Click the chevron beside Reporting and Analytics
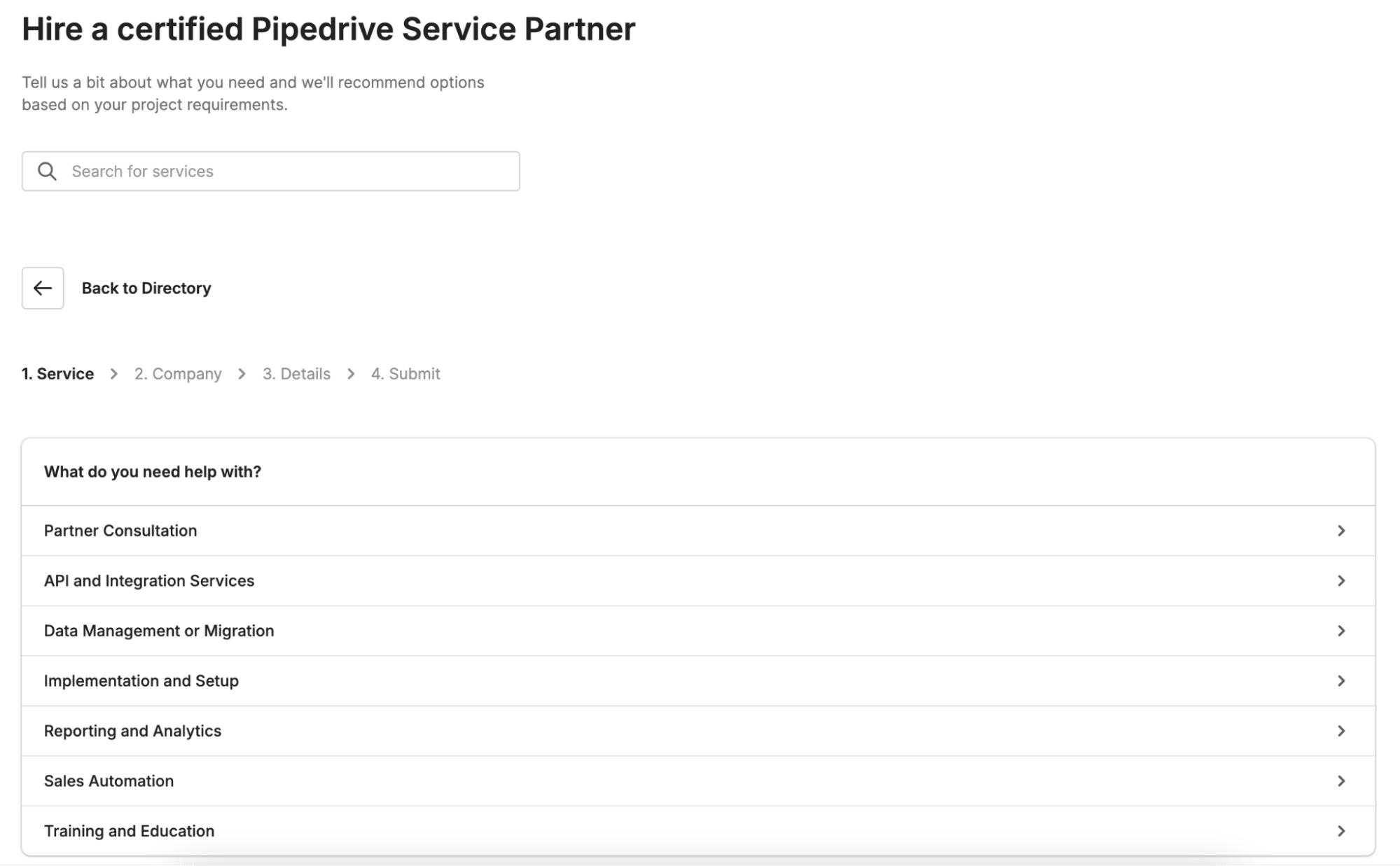This screenshot has width=1400, height=866. point(1342,730)
